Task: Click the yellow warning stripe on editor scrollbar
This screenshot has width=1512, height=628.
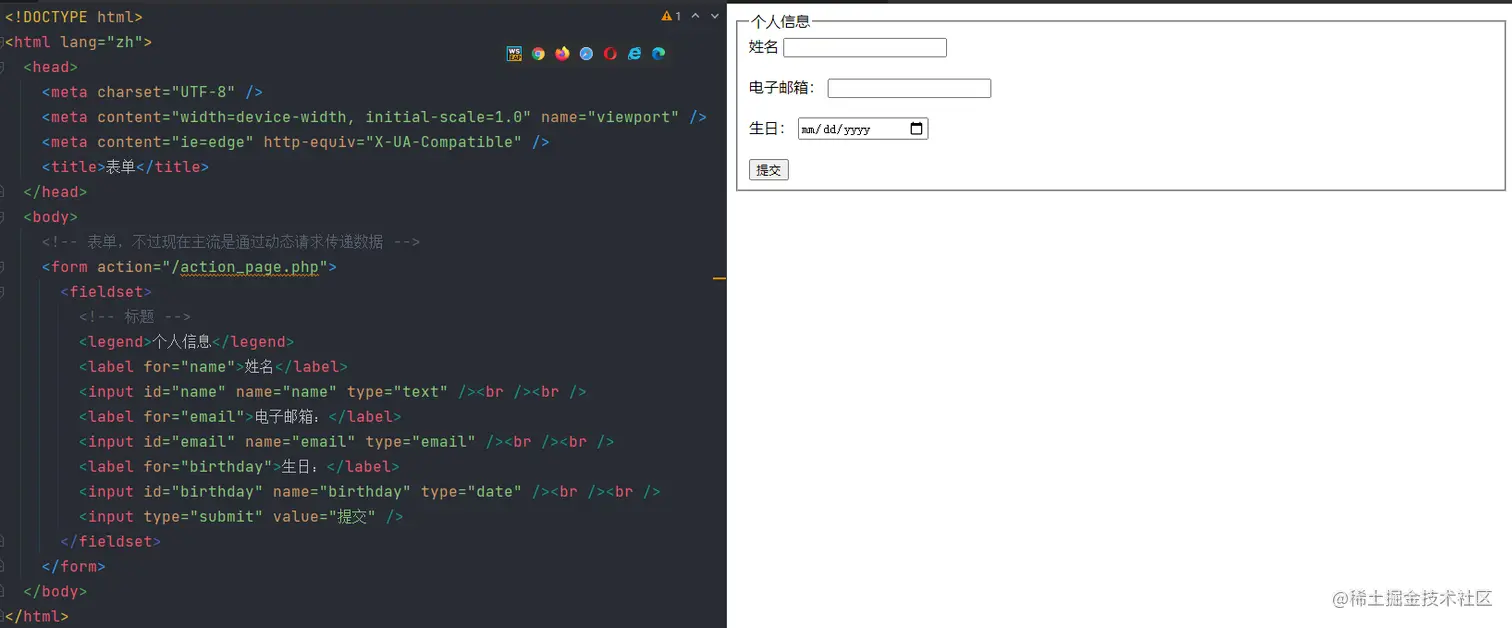Action: [x=719, y=279]
